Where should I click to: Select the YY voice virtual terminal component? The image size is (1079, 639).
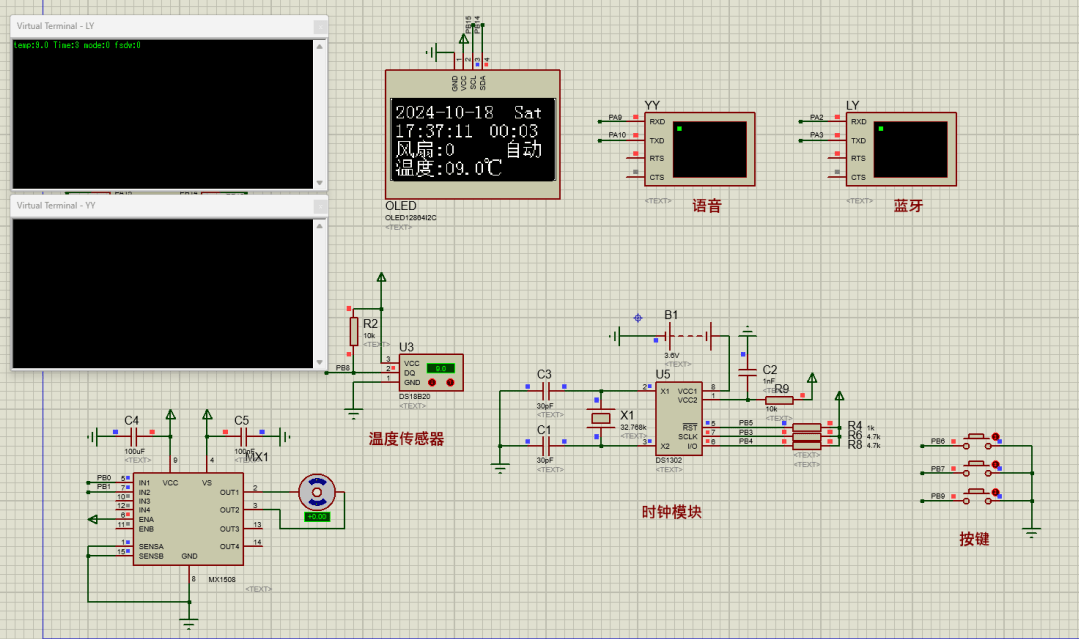coord(699,149)
